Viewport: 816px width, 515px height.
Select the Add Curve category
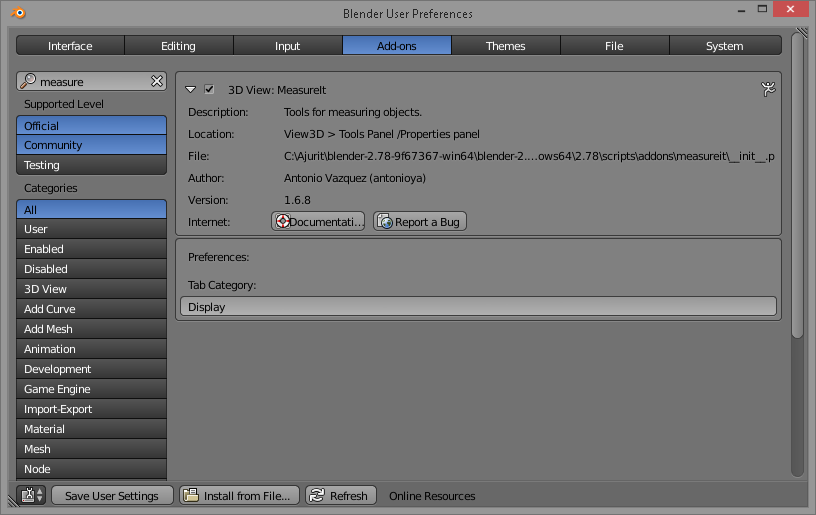(x=92, y=309)
